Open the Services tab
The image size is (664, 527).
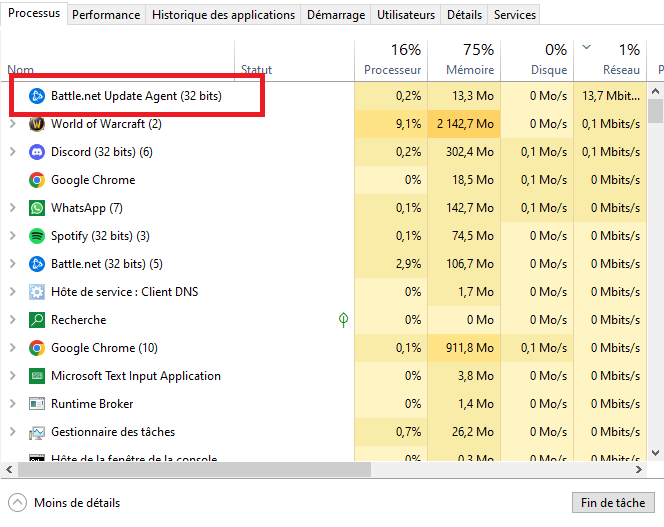pos(514,15)
